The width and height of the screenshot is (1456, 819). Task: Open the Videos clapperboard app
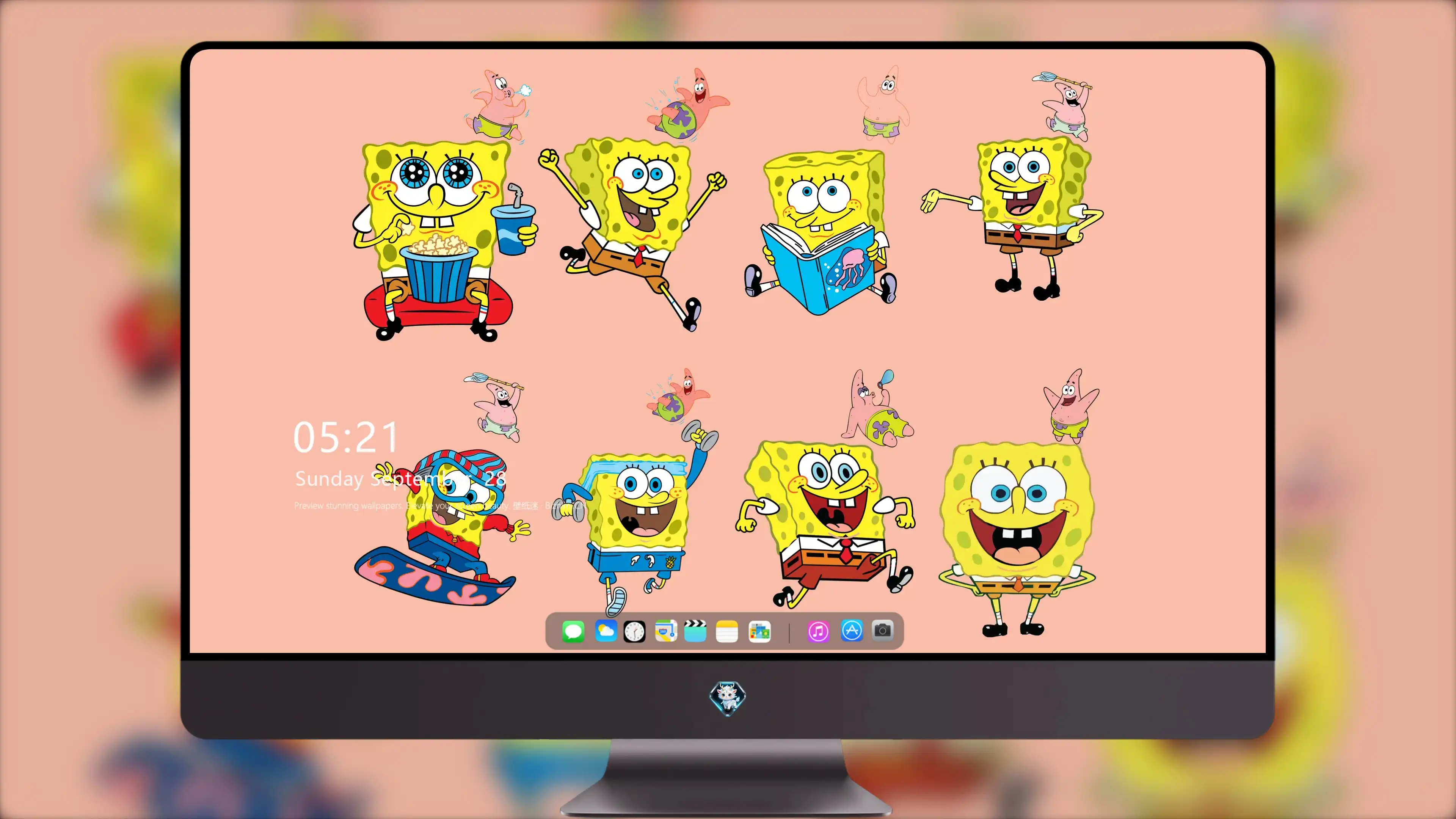[x=695, y=631]
